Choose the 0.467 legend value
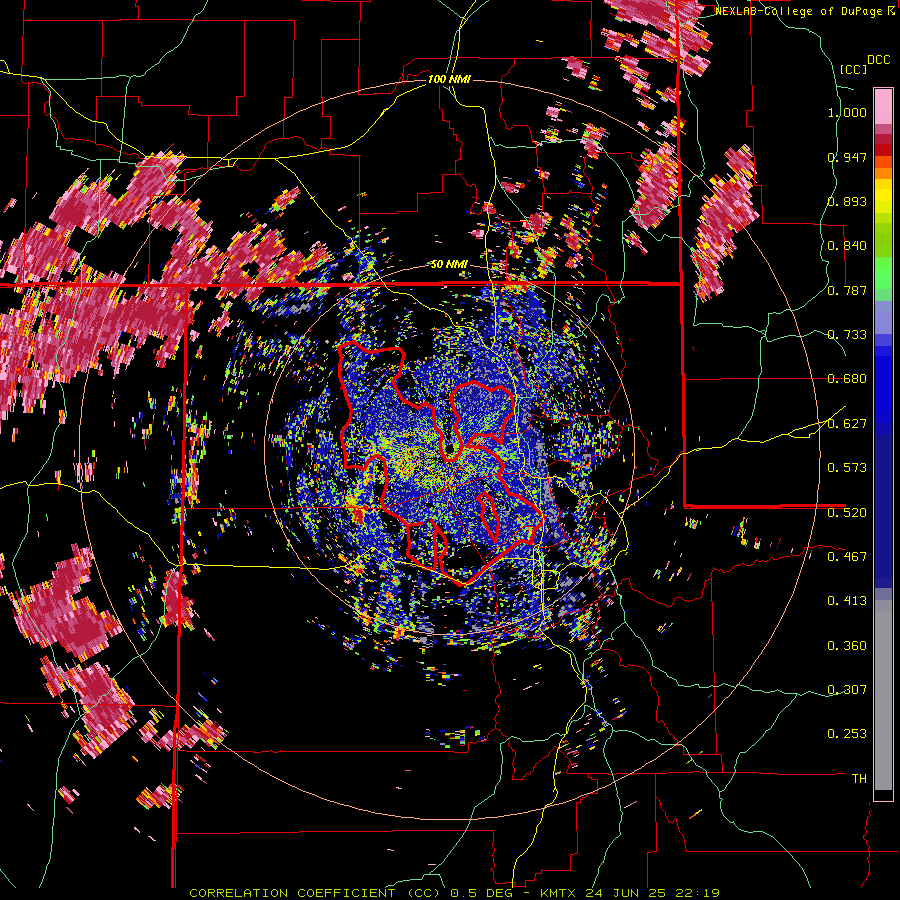The width and height of the screenshot is (900, 900). (x=847, y=557)
